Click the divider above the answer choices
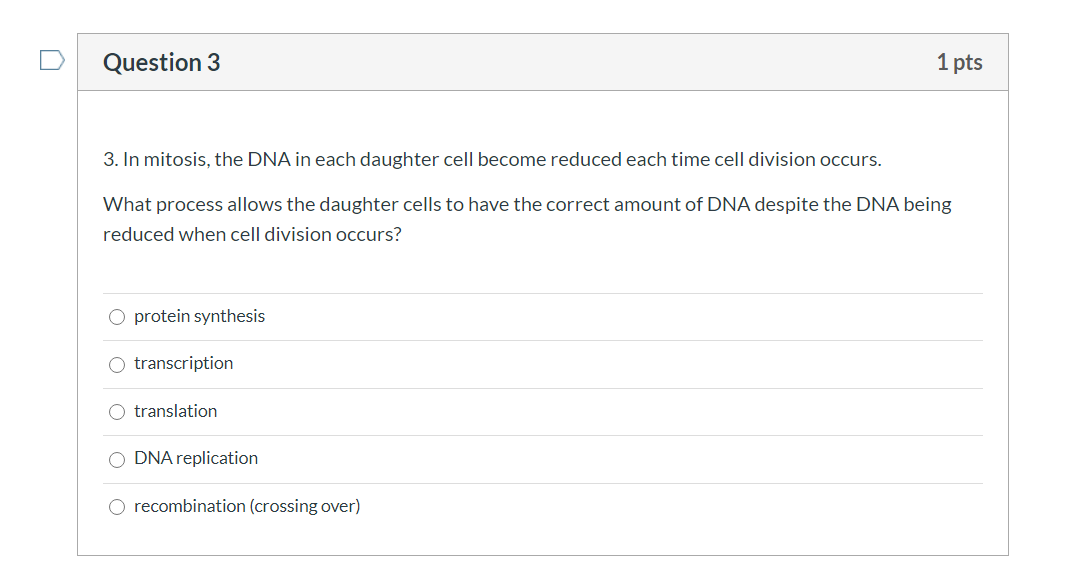 [542, 292]
